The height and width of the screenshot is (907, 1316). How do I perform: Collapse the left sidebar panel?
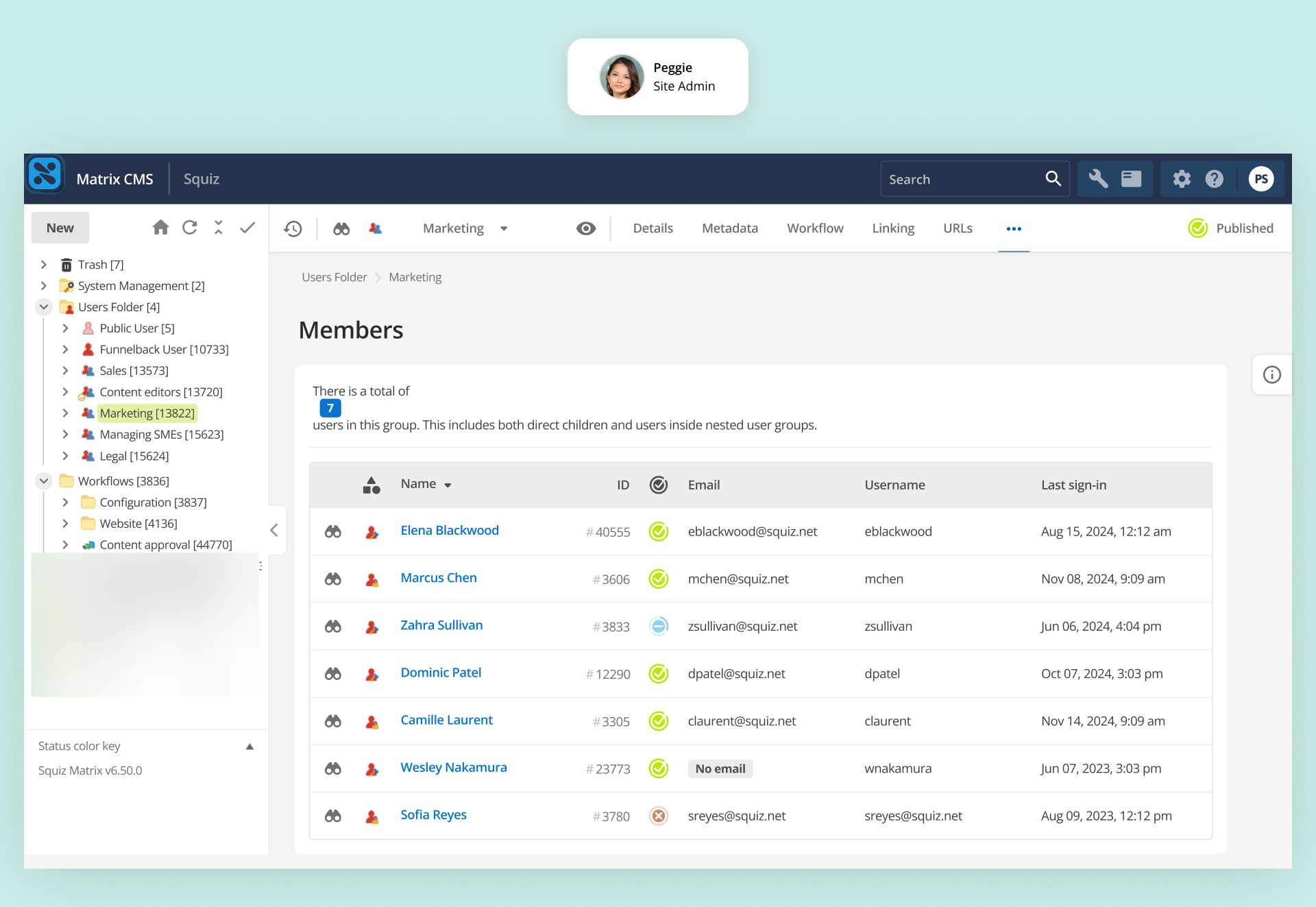274,530
